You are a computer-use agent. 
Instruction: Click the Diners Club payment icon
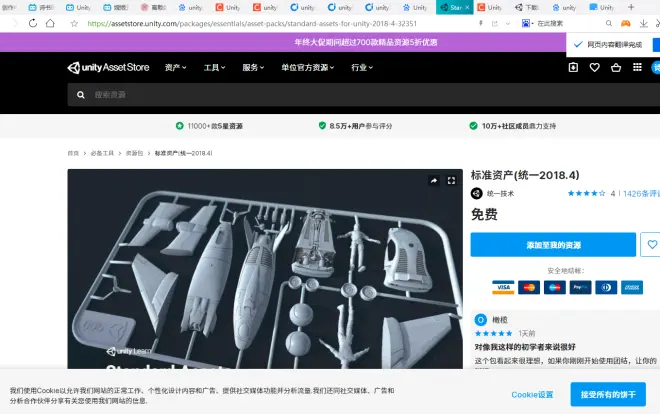(606, 287)
